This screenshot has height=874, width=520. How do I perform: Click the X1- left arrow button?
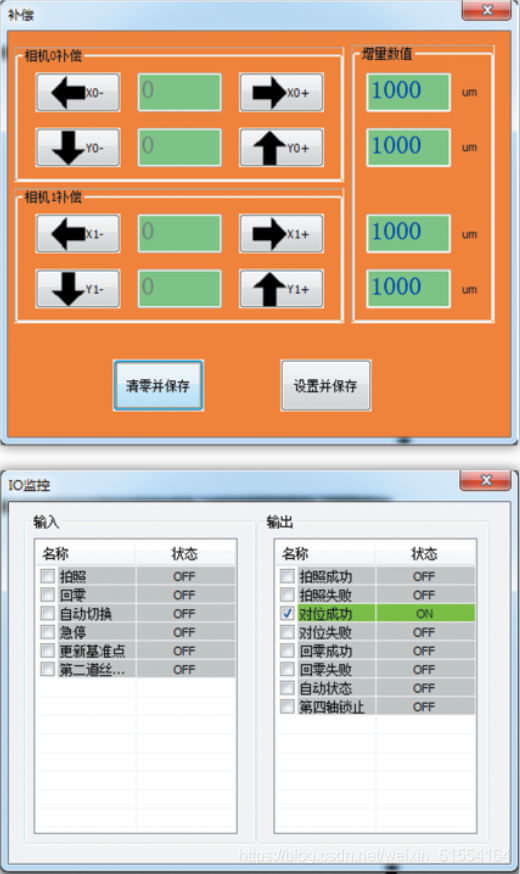(x=78, y=234)
